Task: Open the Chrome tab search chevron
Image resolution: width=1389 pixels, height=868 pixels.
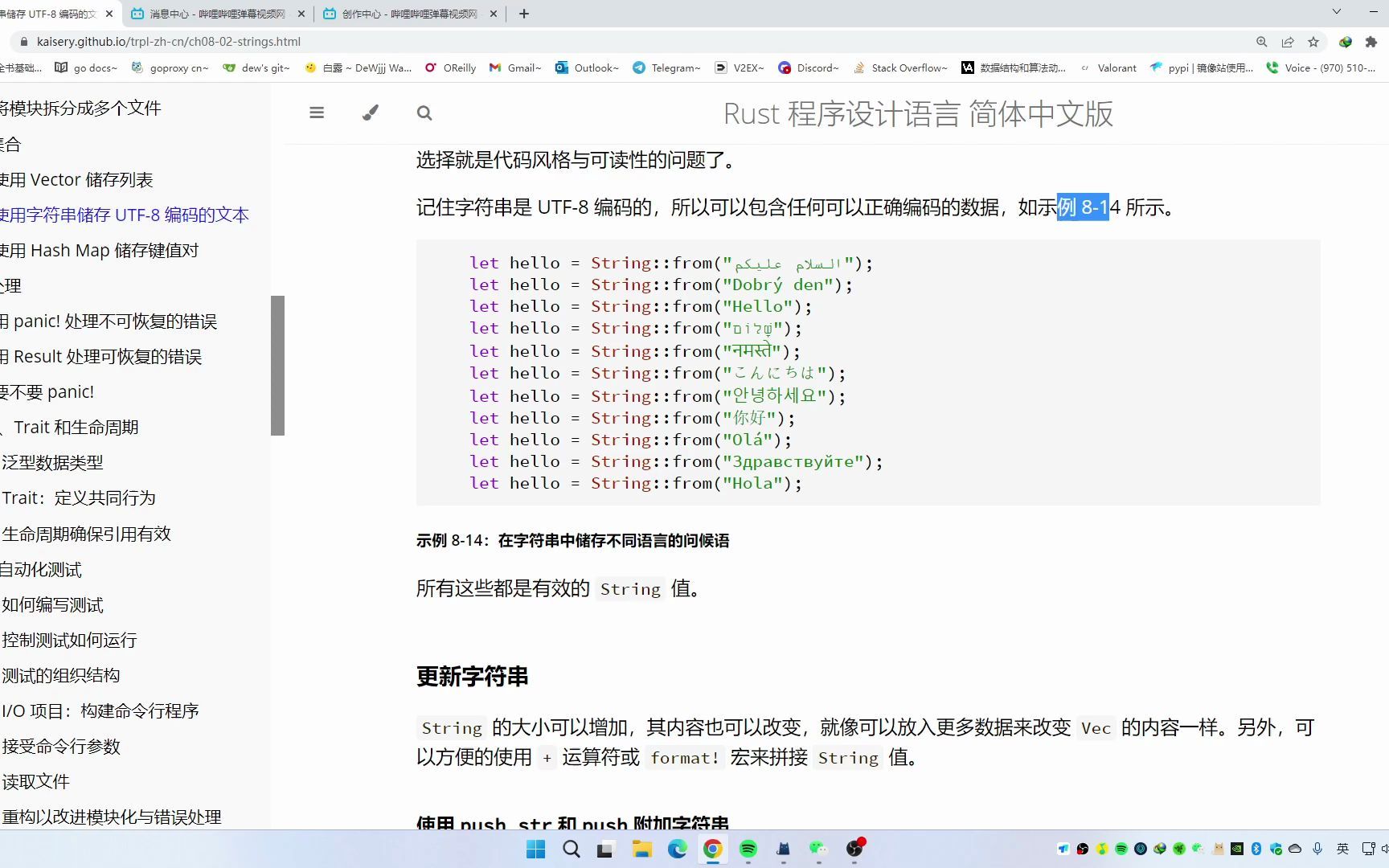Action: (1336, 13)
